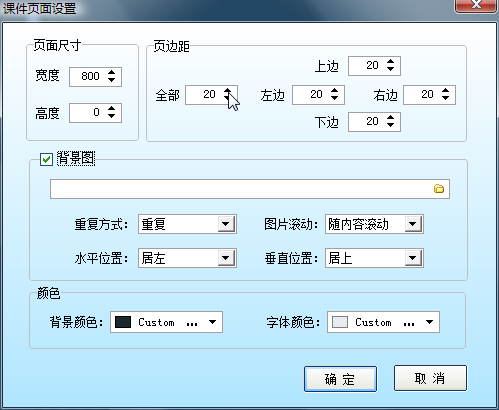Increase 左边 margin with up arrow
Screen dimensions: 499x410
334,90
